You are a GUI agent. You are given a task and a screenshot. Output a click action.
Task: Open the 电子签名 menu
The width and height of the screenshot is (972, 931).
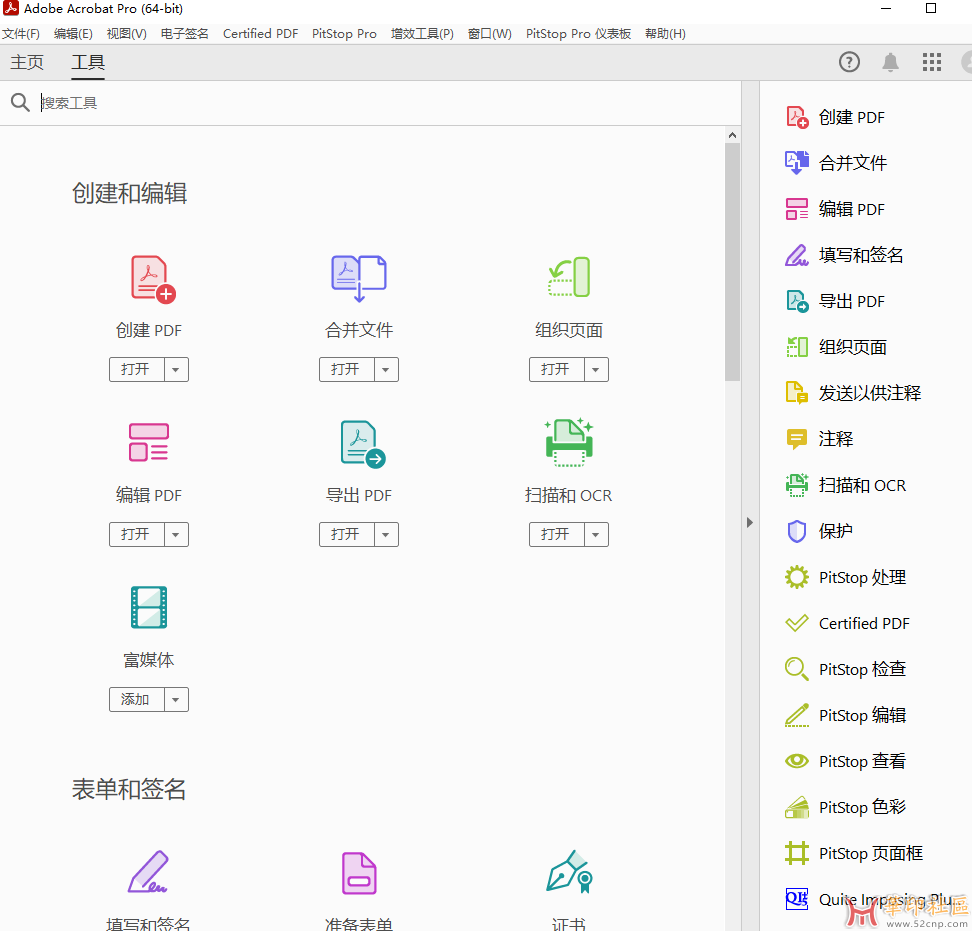pyautogui.click(x=184, y=33)
